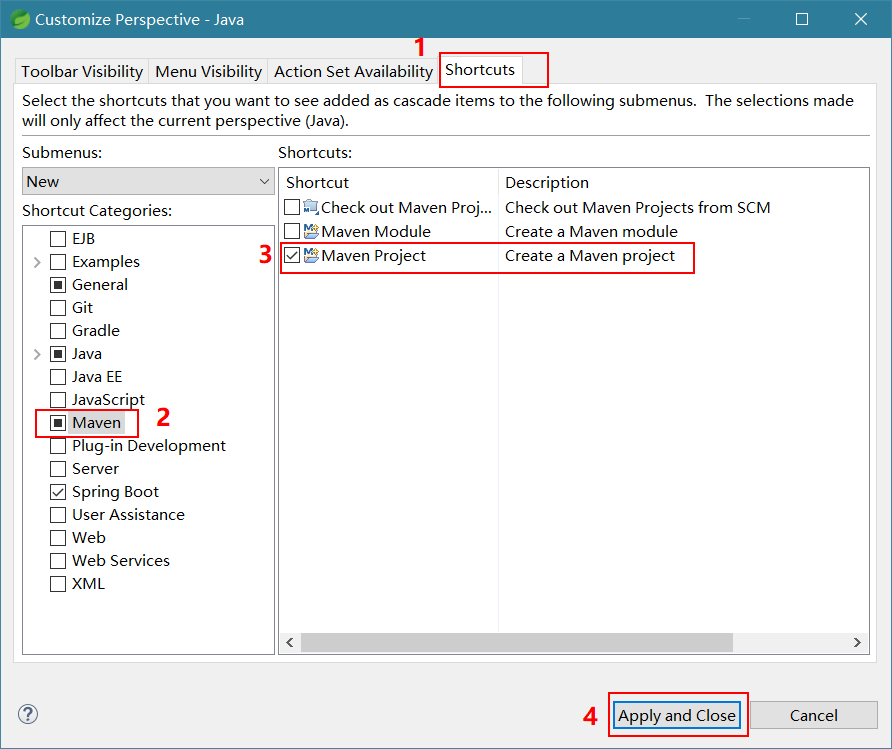Check the EJB category checkbox
The width and height of the screenshot is (892, 749).
[58, 239]
